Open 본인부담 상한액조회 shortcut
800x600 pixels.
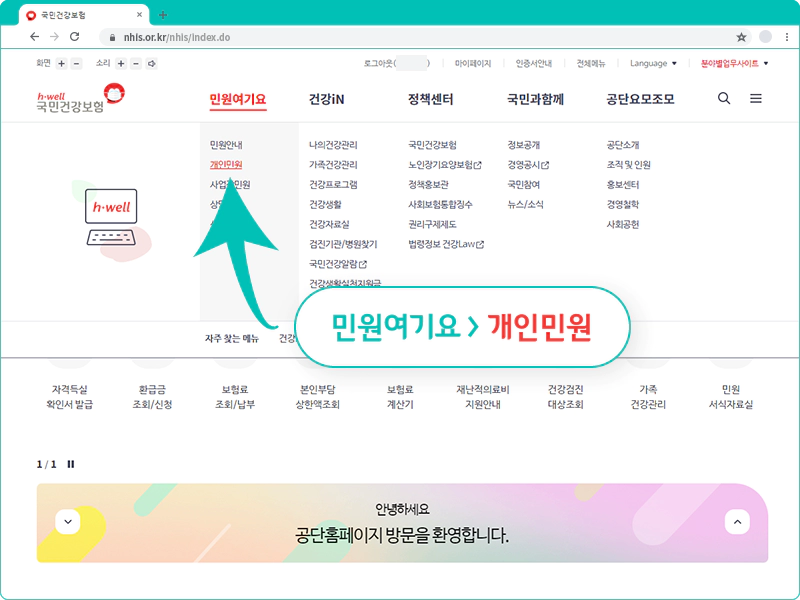(317, 397)
